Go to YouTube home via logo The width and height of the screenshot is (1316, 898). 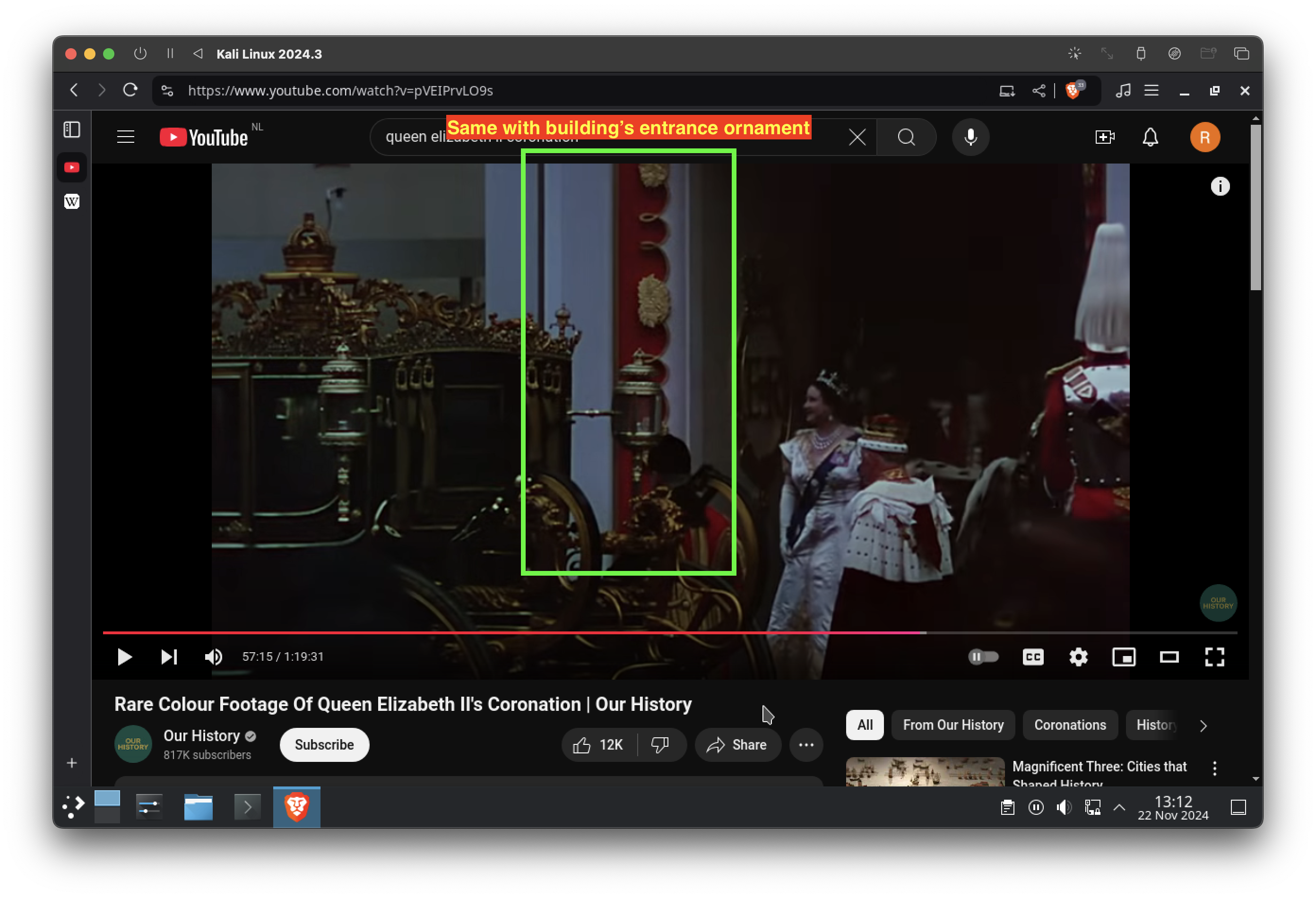[x=204, y=138]
